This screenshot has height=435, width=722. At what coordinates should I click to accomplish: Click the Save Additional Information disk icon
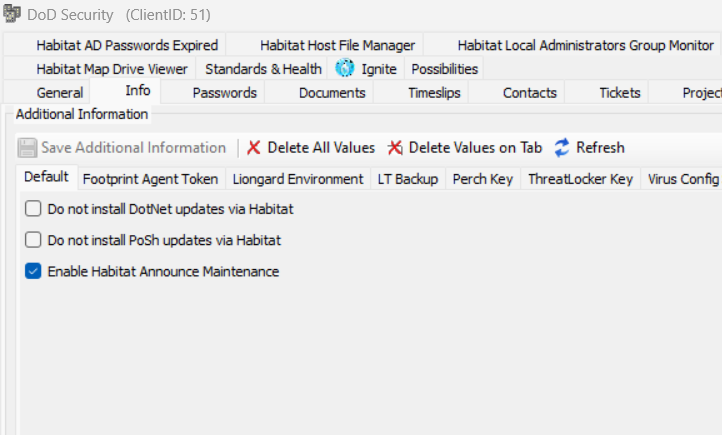[x=28, y=148]
